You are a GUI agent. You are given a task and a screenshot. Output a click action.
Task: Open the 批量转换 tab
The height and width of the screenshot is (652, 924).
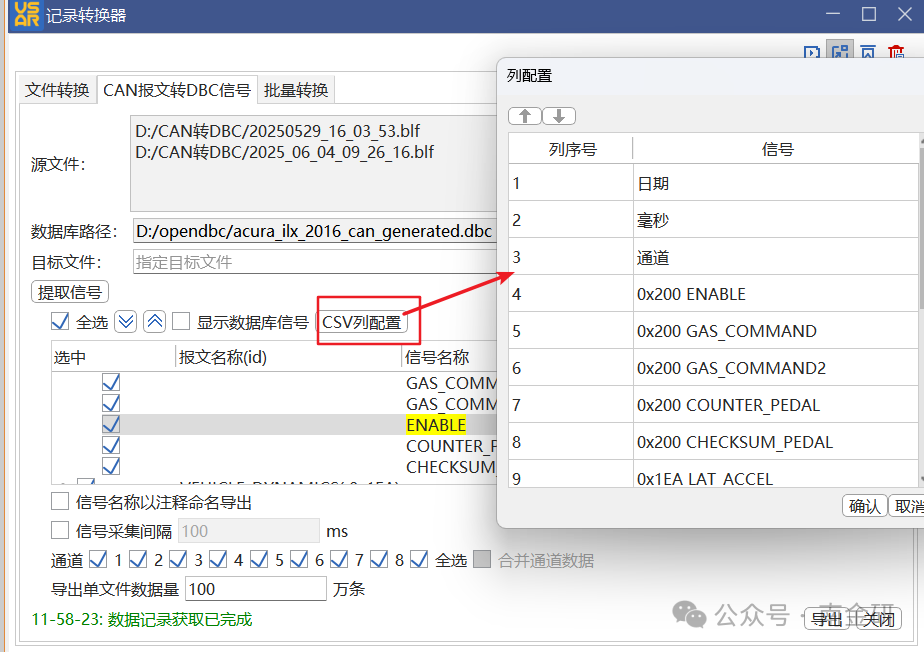pyautogui.click(x=296, y=90)
